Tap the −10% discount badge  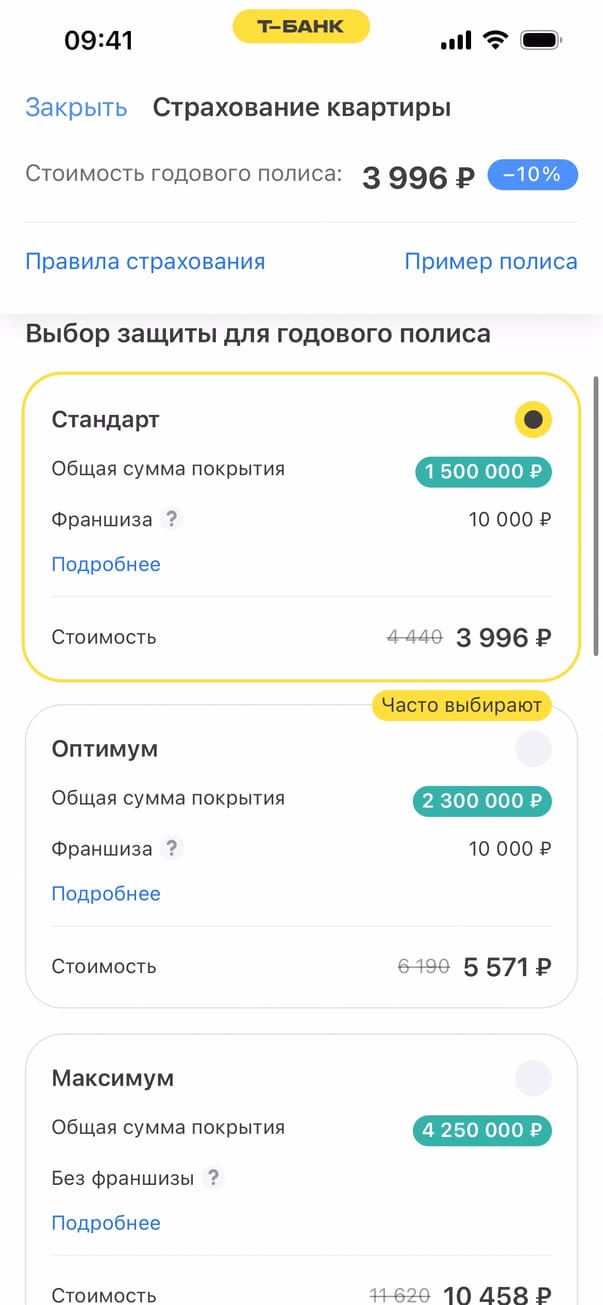coord(532,175)
